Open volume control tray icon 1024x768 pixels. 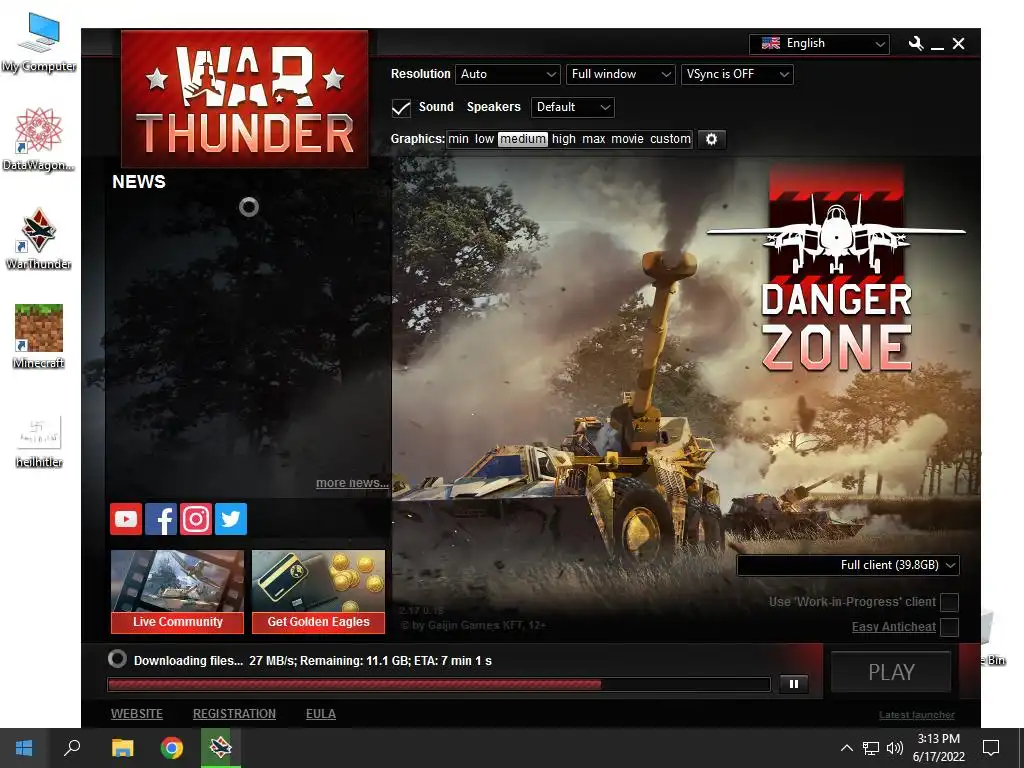point(895,748)
